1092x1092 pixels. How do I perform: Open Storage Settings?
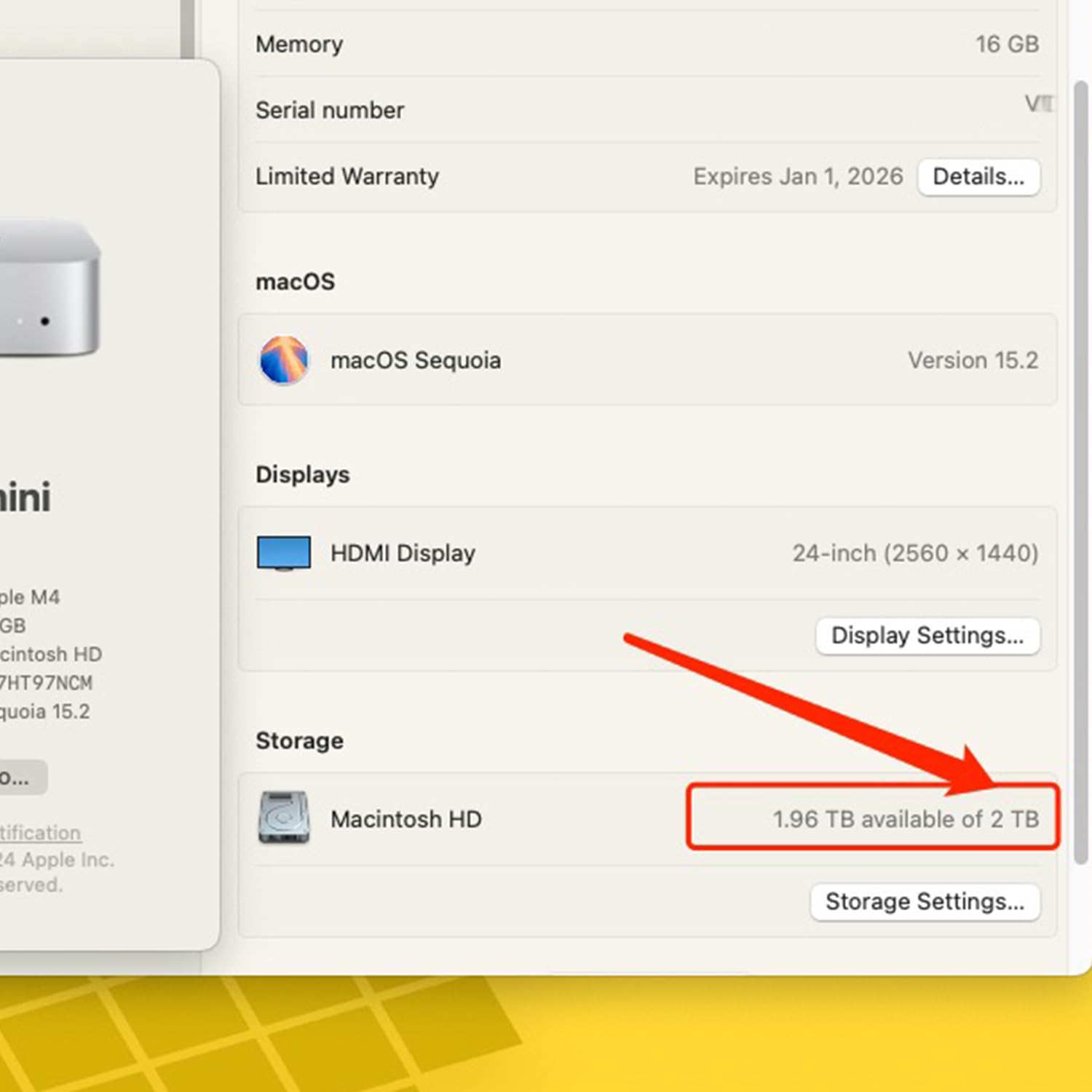click(925, 901)
